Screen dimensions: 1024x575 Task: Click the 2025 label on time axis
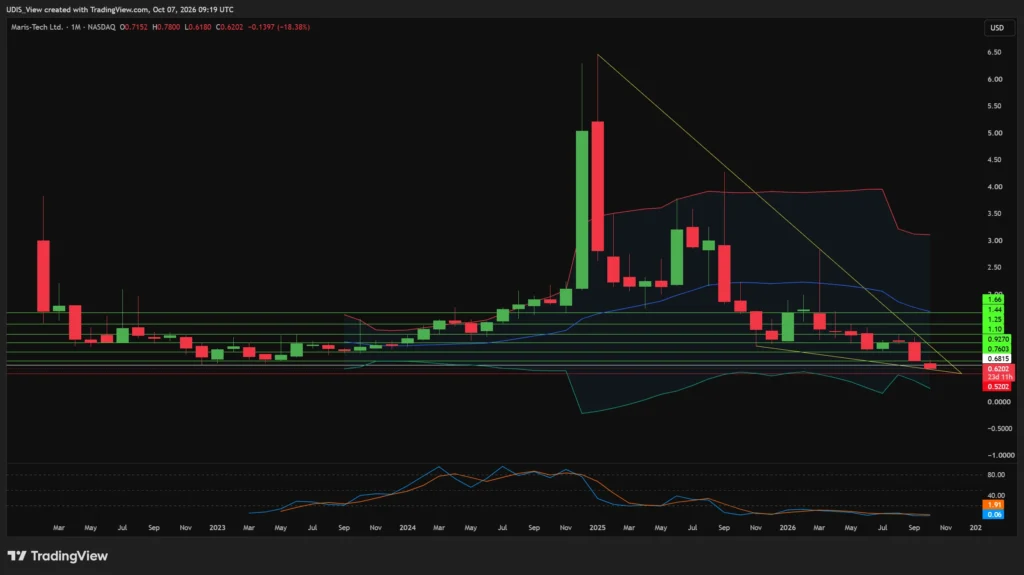pos(597,527)
